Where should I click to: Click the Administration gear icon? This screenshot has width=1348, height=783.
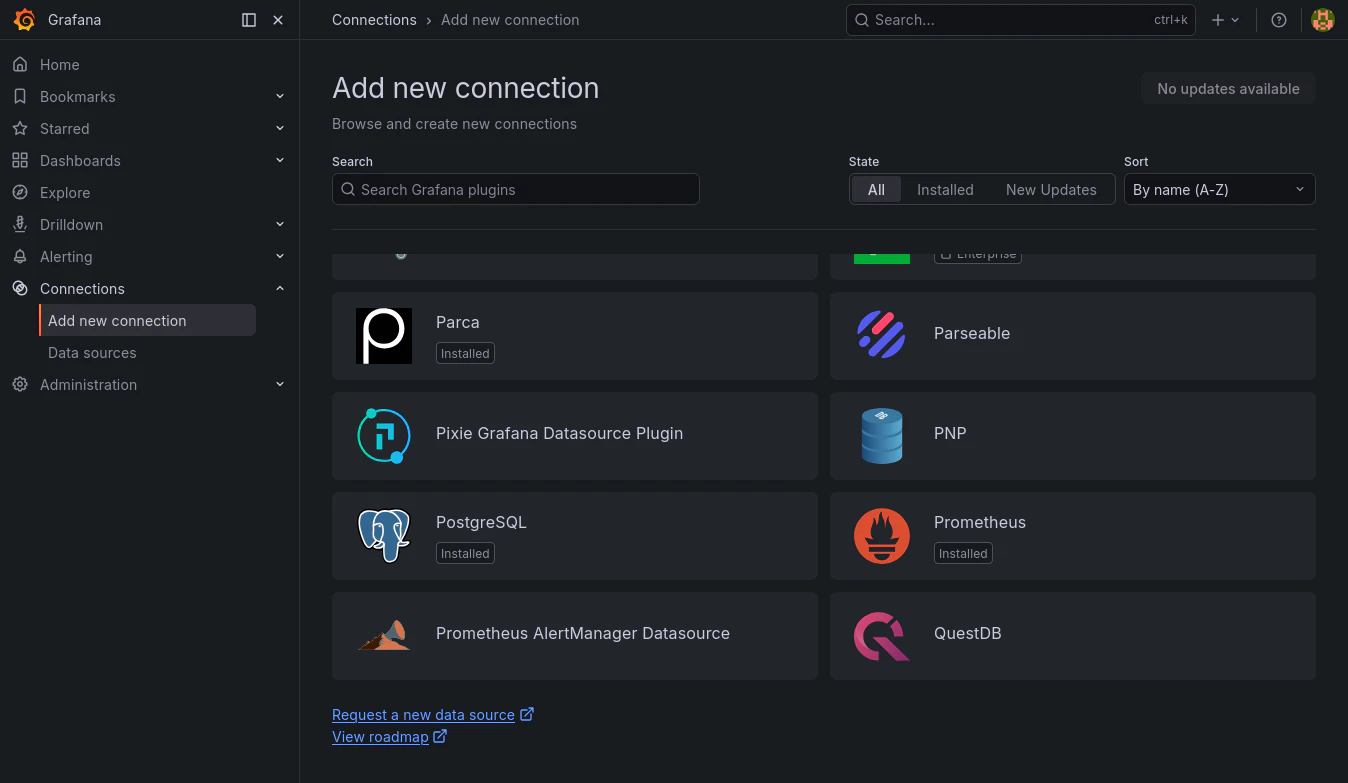[x=20, y=385]
